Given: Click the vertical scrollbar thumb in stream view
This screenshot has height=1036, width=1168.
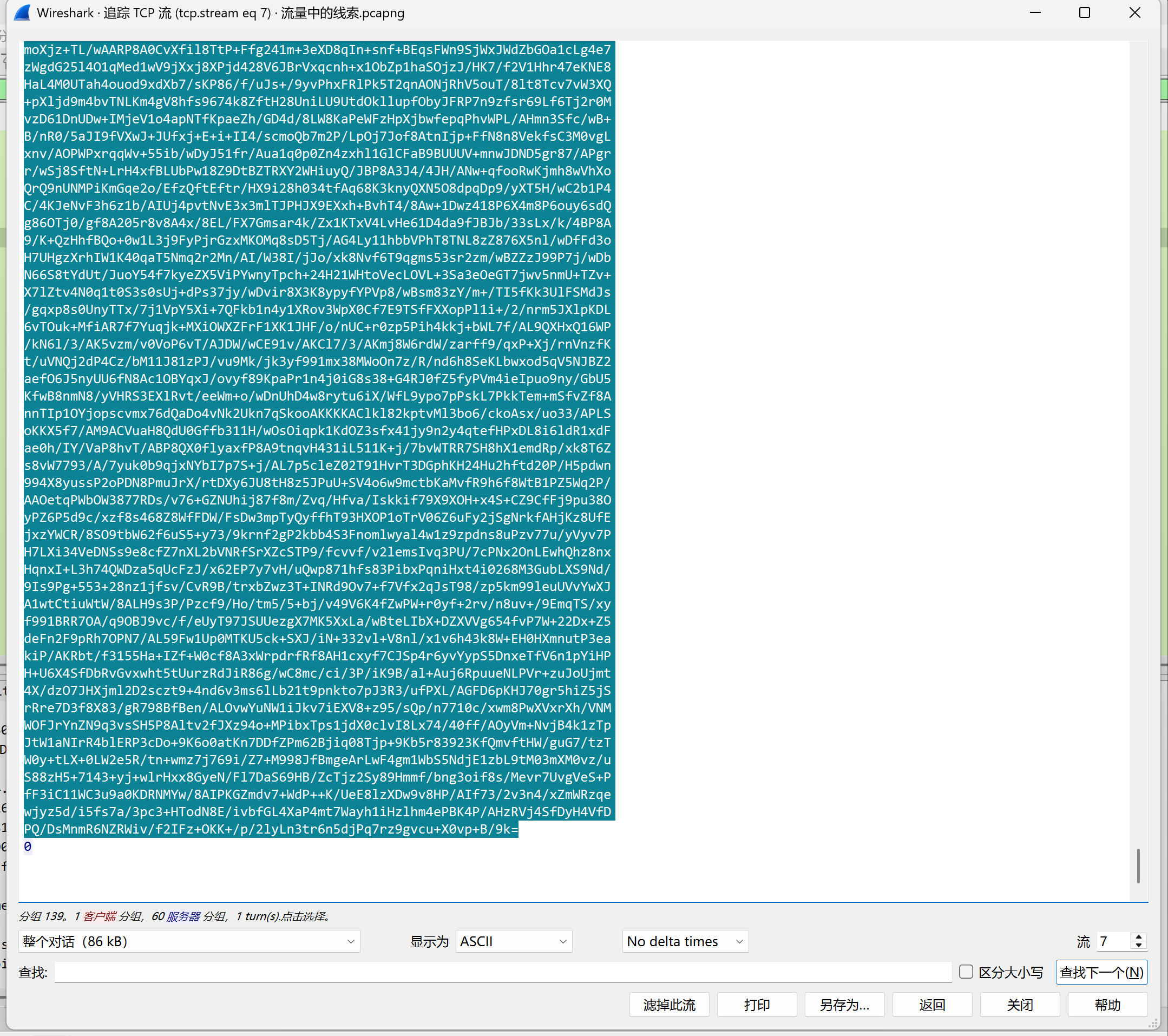Looking at the screenshot, I should tap(1138, 865).
